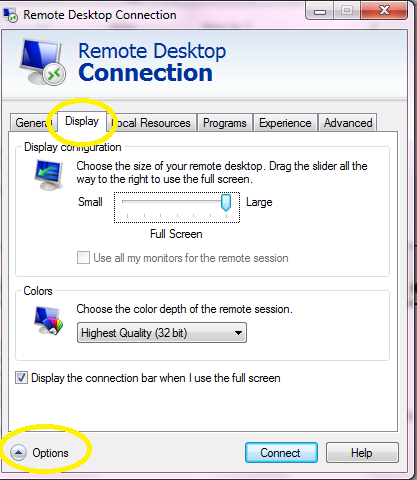Click the remote desktop size slider thumb
417x480 pixels.
[x=226, y=203]
